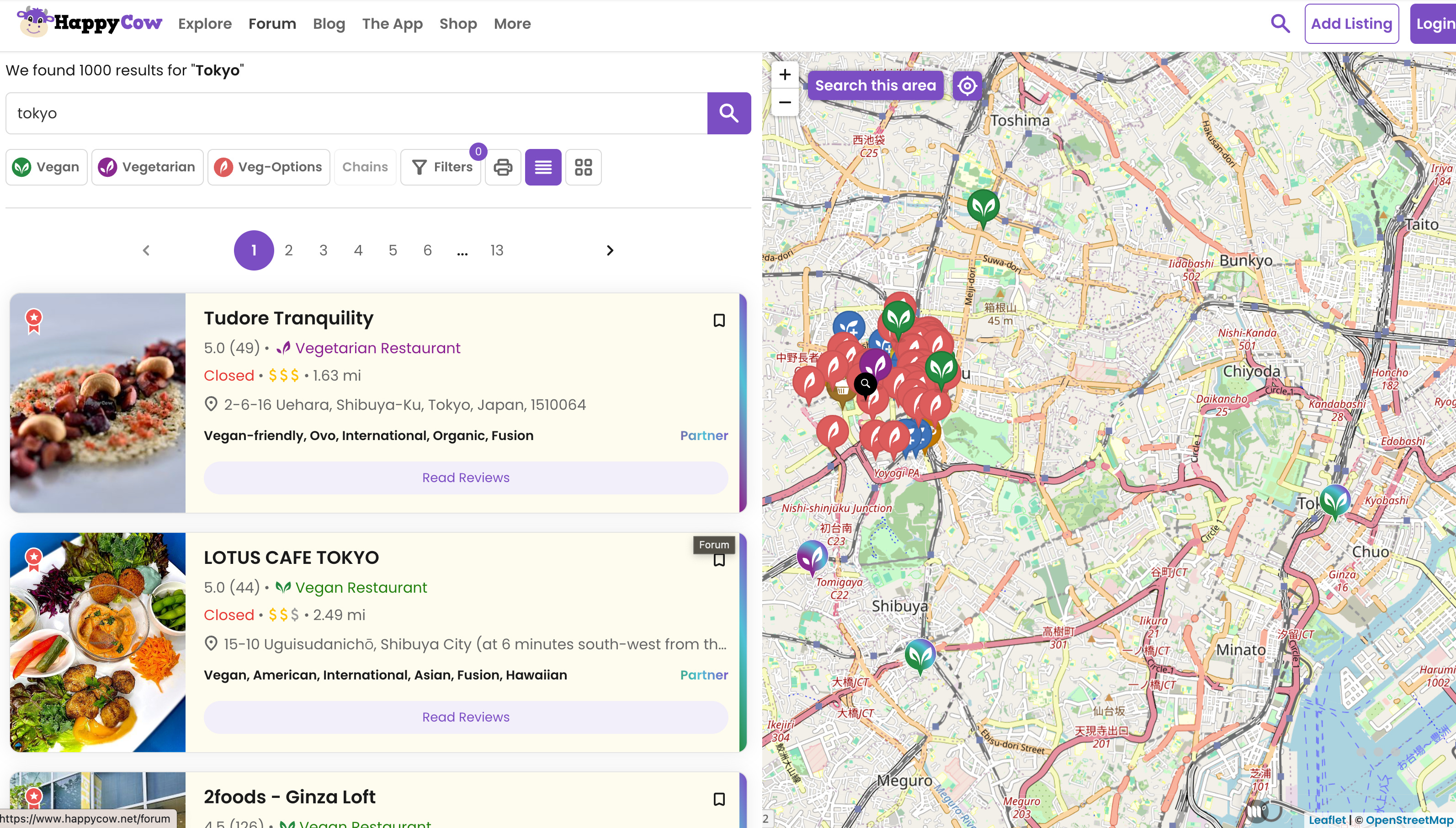Read Reviews for LOTUS CAFE TOKYO
1456x828 pixels.
(465, 717)
